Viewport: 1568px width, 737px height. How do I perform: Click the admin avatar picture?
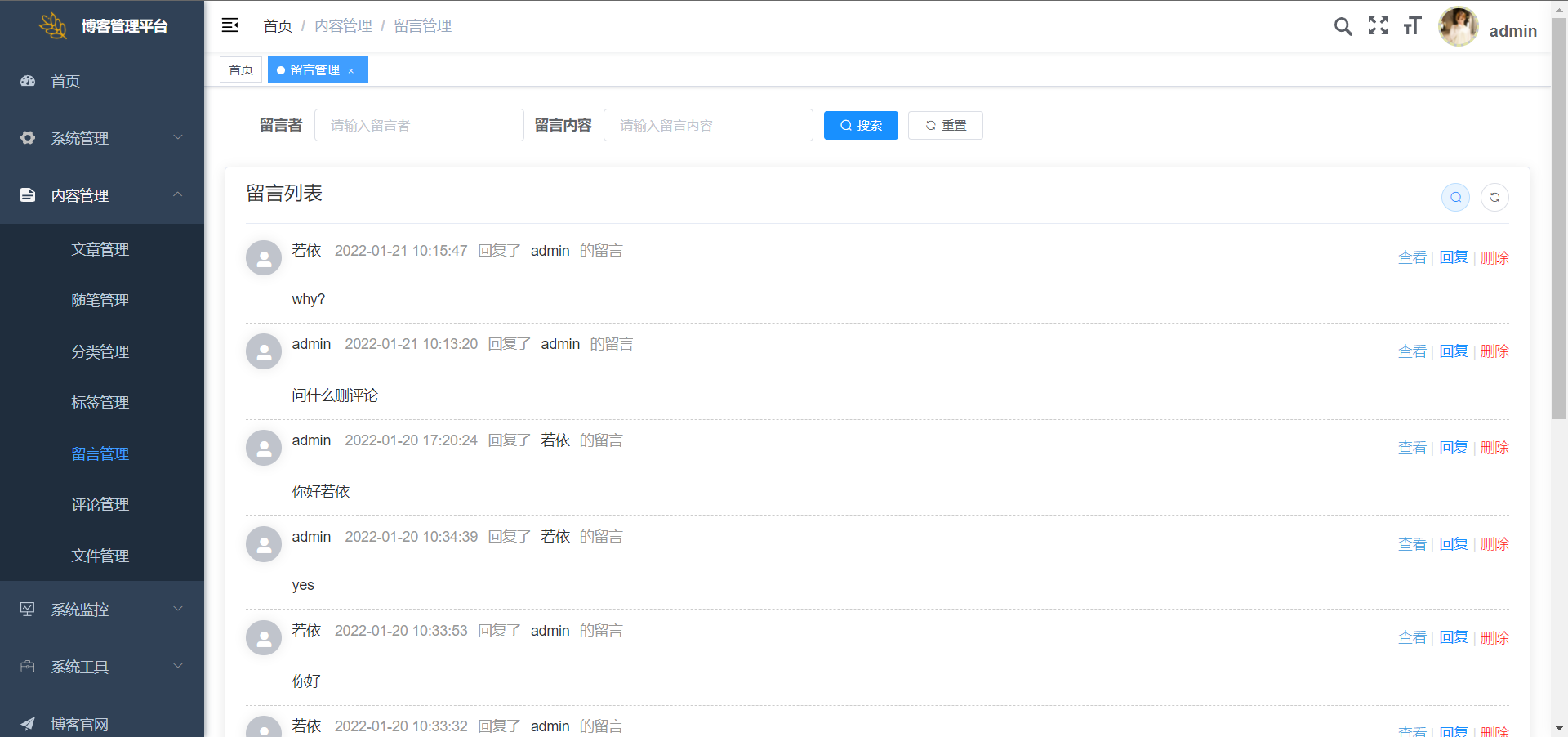coord(1458,27)
